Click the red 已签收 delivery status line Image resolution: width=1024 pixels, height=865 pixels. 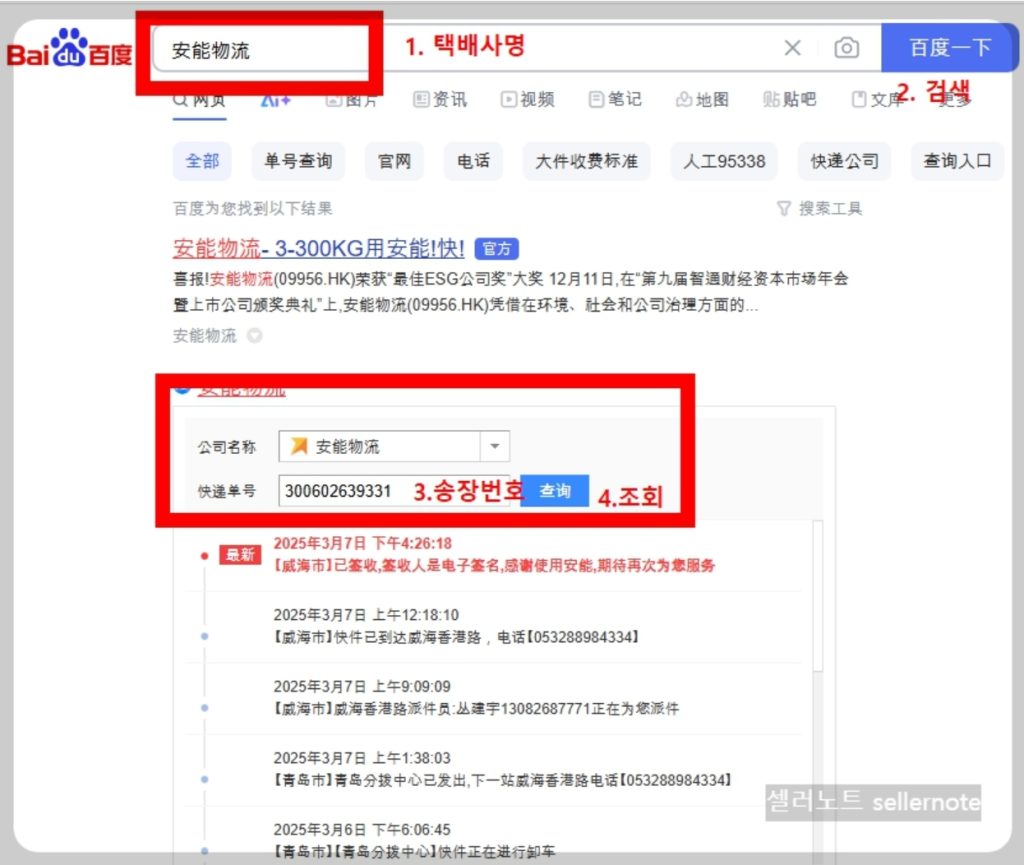coord(494,565)
